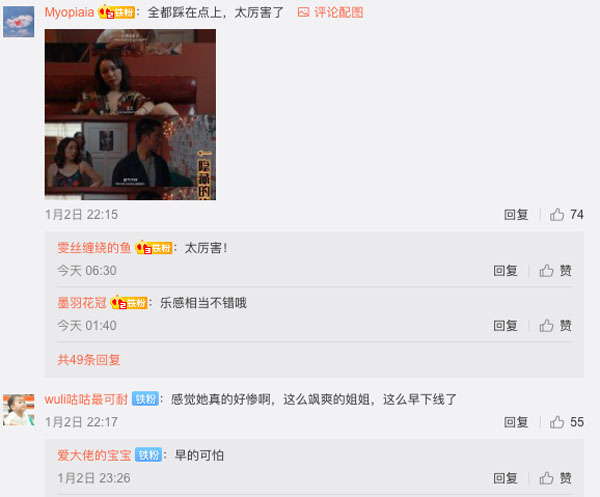The image size is (600, 497).
Task: Like Myopiaia's comment with 74 likes
Action: point(566,215)
